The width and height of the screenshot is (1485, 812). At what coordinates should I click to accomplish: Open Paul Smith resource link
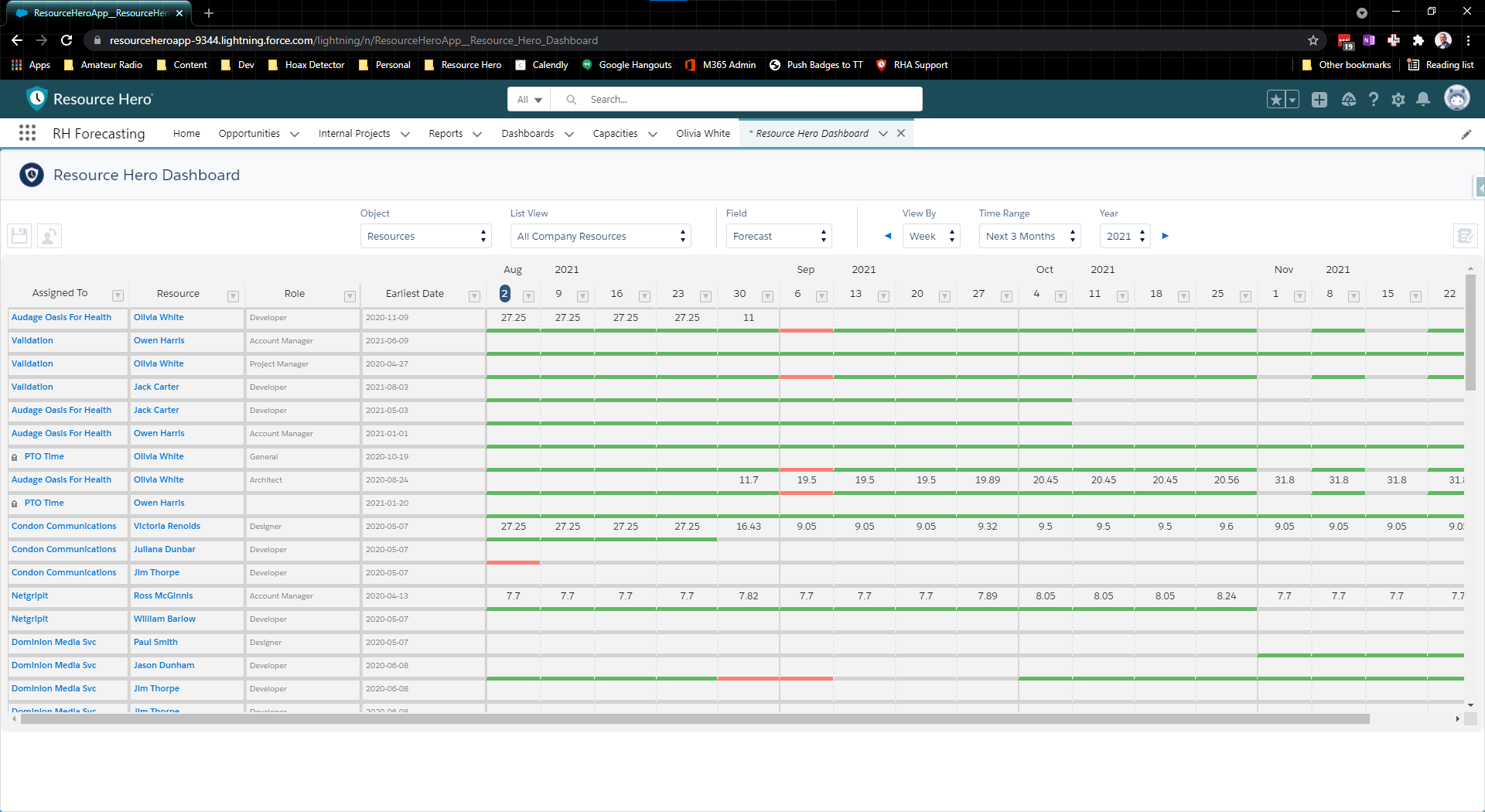[x=155, y=642]
